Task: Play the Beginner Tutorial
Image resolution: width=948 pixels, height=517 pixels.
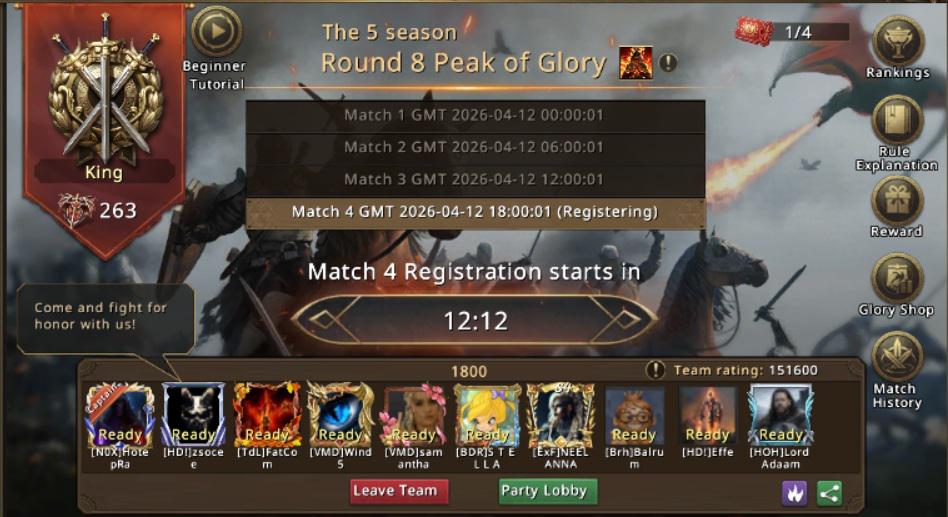Action: (217, 31)
